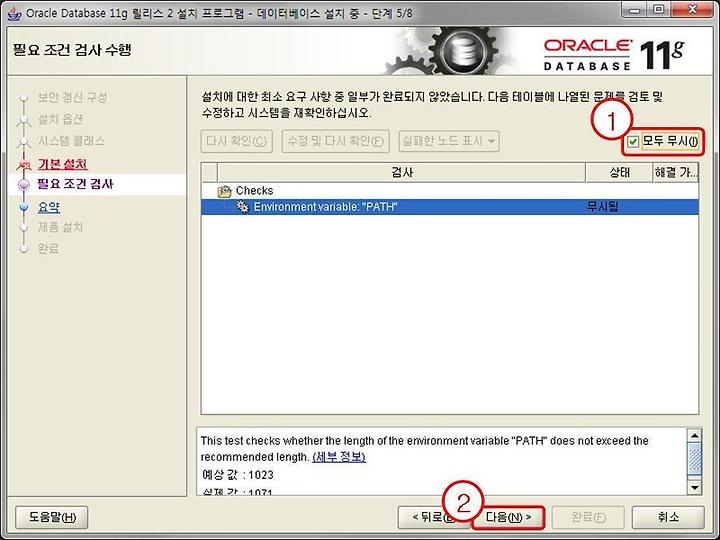720x540 pixels.
Task: Click the Java icon in the title bar
Action: (x=15, y=13)
